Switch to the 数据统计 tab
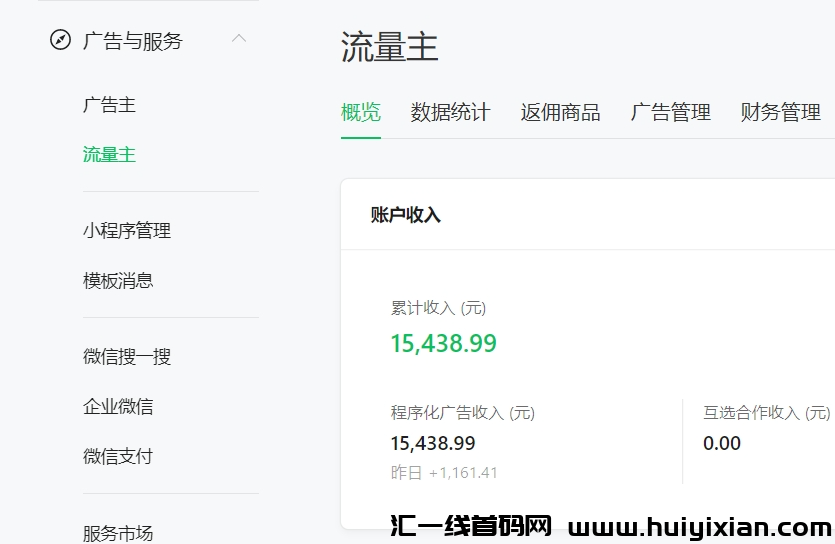Screen dimensions: 835x544 point(450,113)
